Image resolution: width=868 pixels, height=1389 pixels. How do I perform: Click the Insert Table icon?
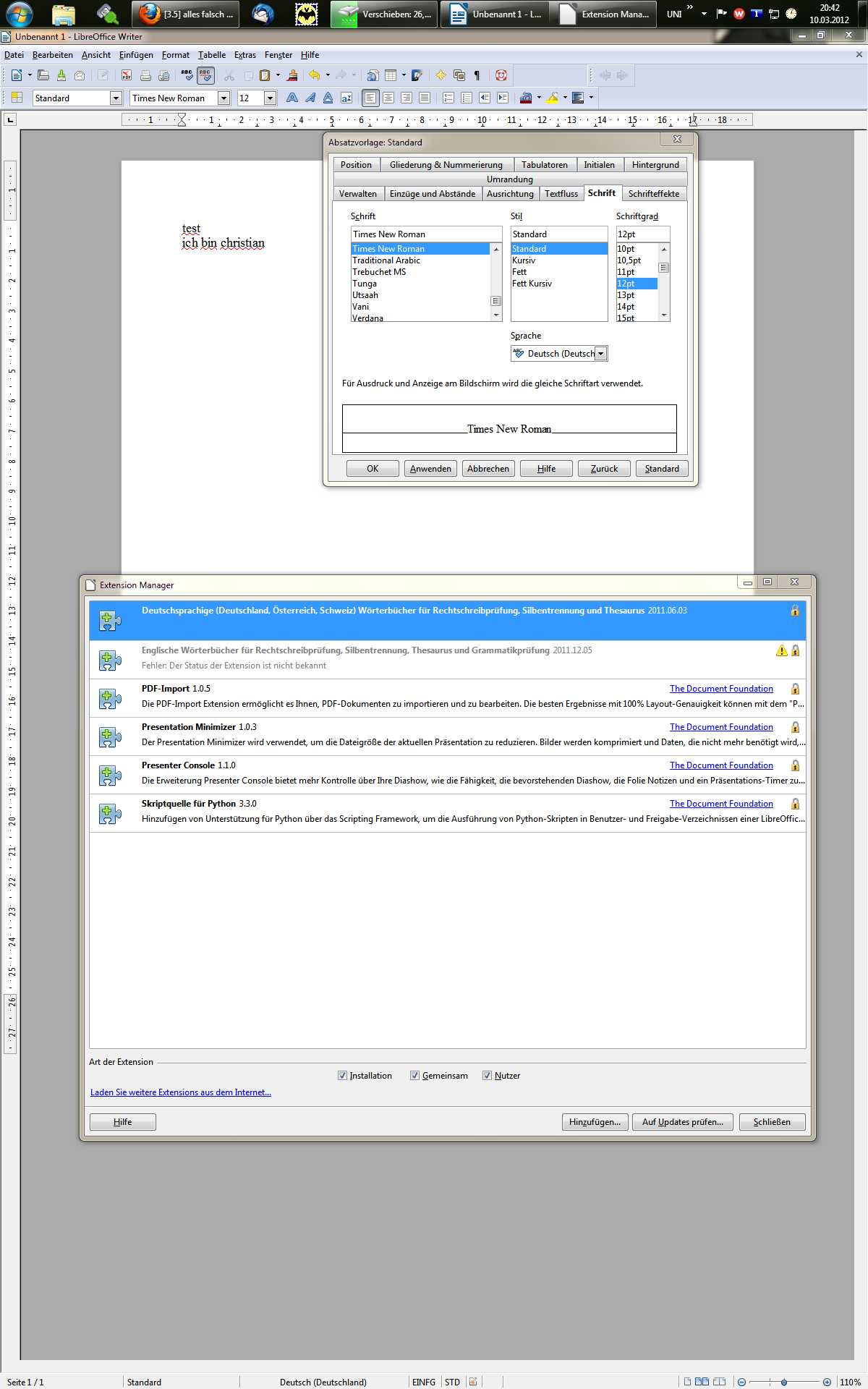point(391,75)
